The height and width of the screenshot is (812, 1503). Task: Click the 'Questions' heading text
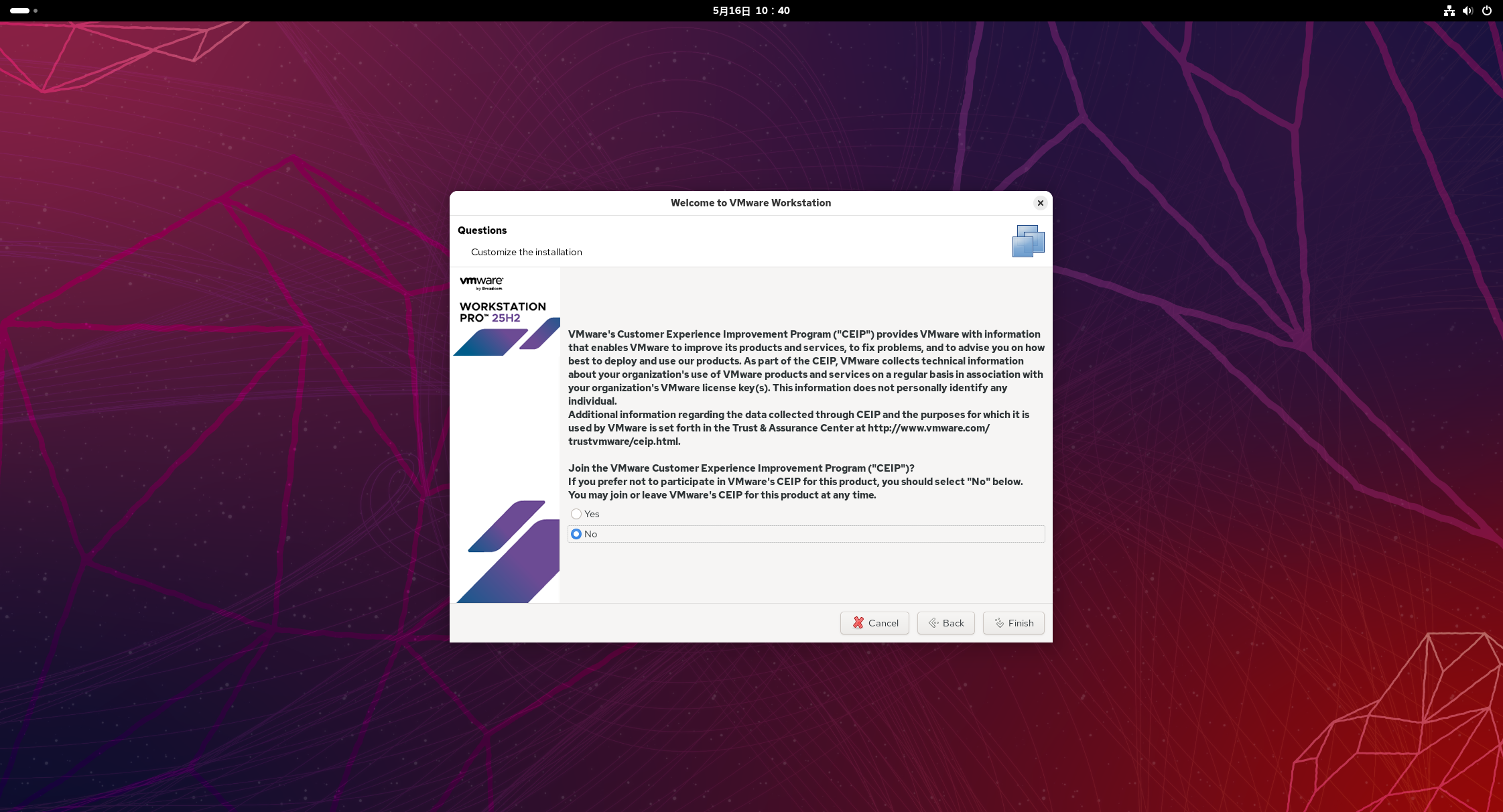point(482,230)
